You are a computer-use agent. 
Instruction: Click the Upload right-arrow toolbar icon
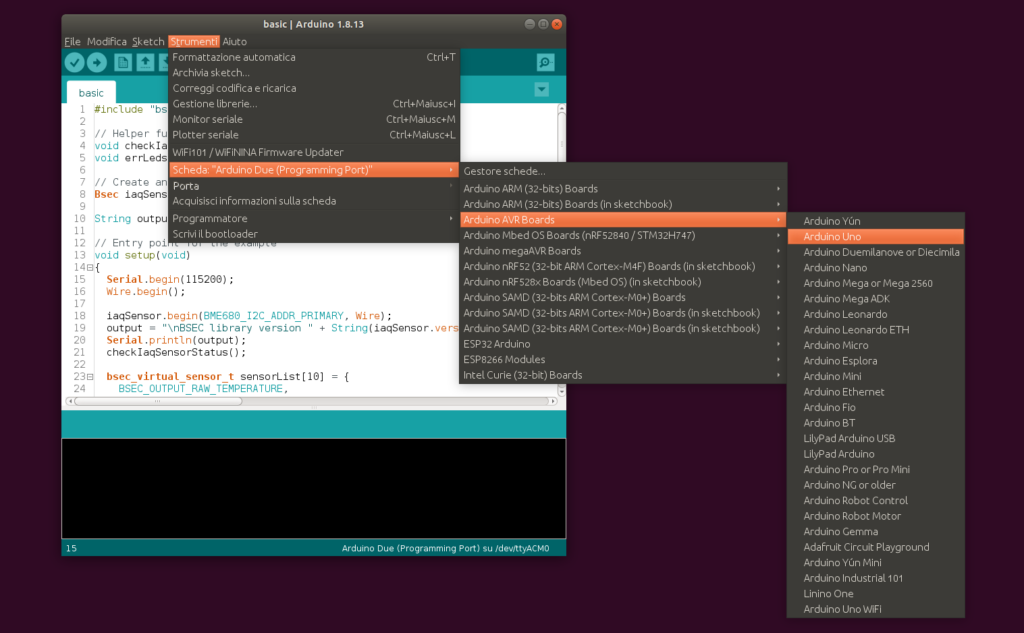[x=97, y=62]
